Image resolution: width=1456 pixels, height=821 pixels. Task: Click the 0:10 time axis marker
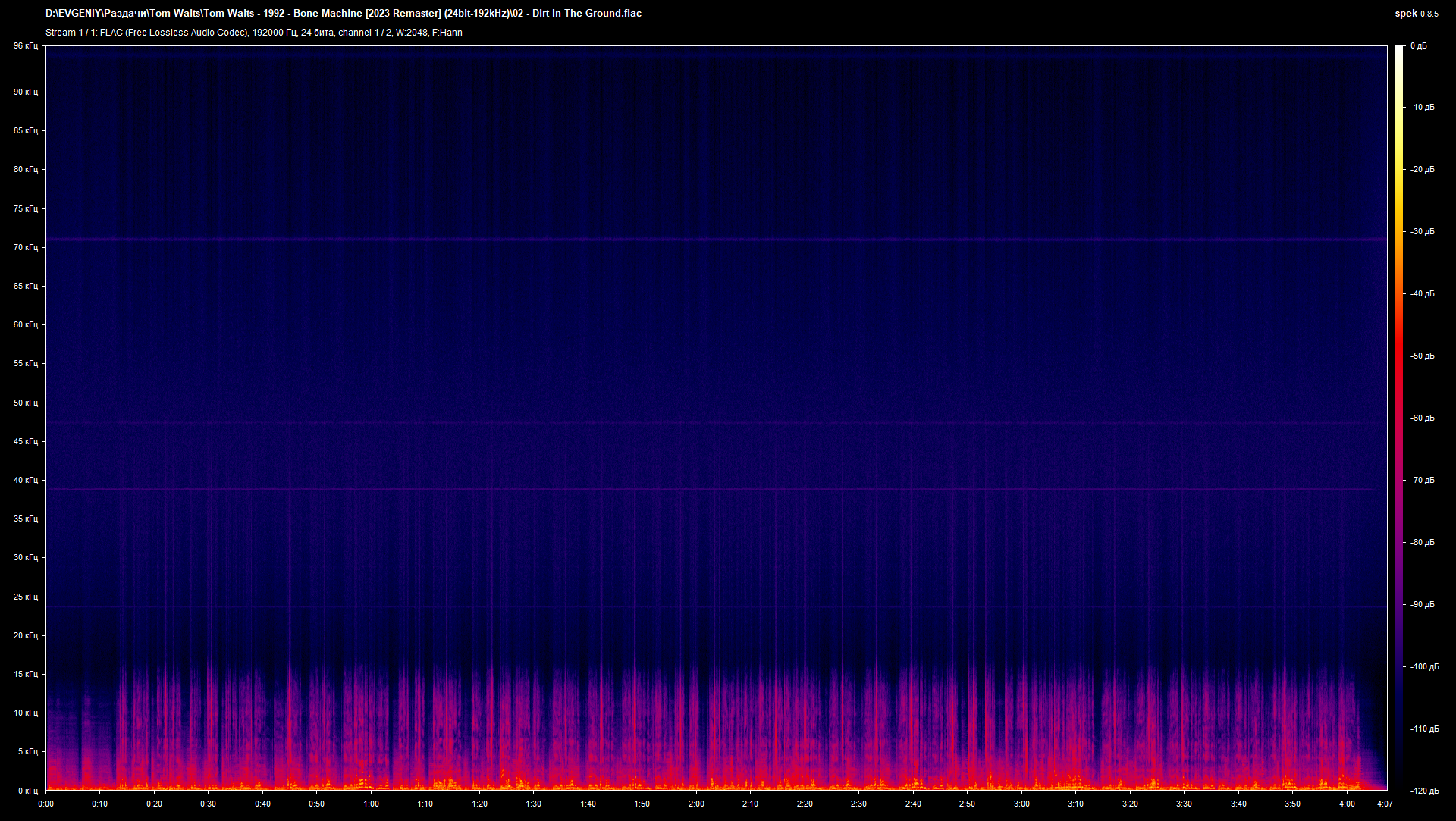[99, 804]
